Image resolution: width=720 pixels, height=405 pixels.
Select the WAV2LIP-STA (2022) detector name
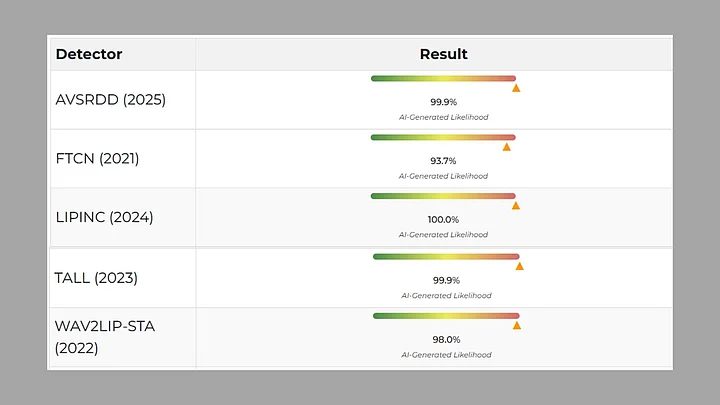click(x=104, y=337)
